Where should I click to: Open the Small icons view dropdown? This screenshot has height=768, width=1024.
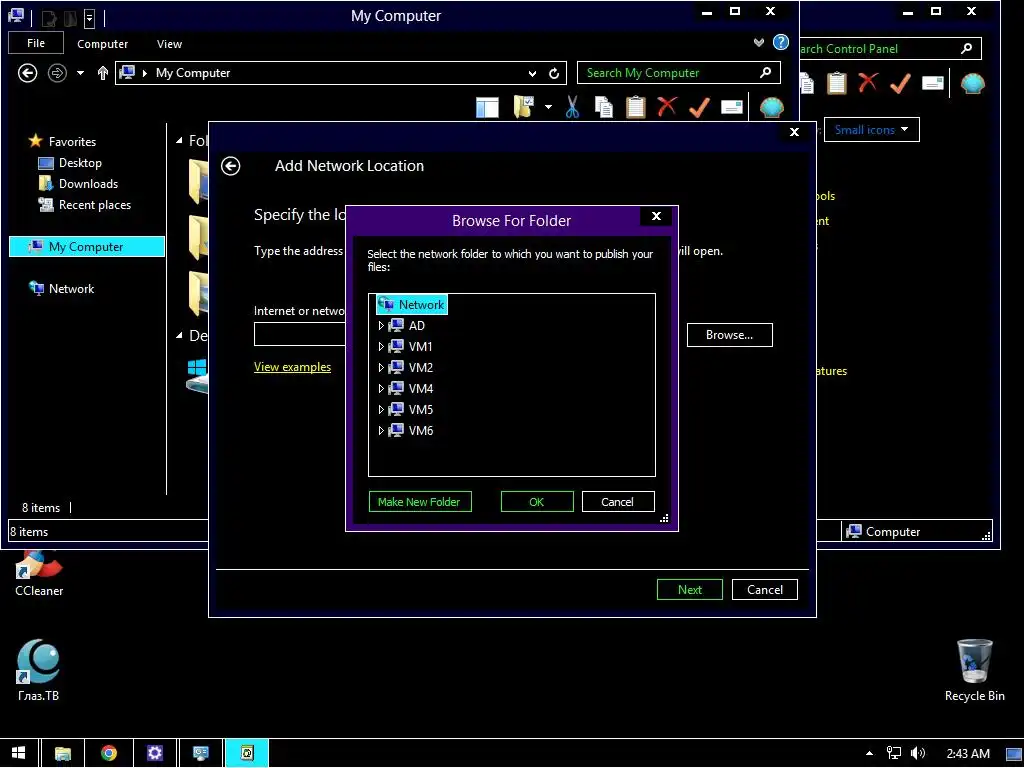pos(871,129)
